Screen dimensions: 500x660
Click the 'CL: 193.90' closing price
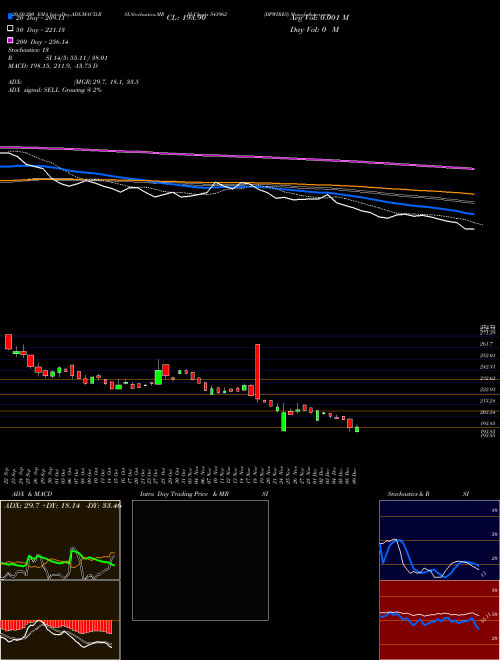pyautogui.click(x=186, y=18)
